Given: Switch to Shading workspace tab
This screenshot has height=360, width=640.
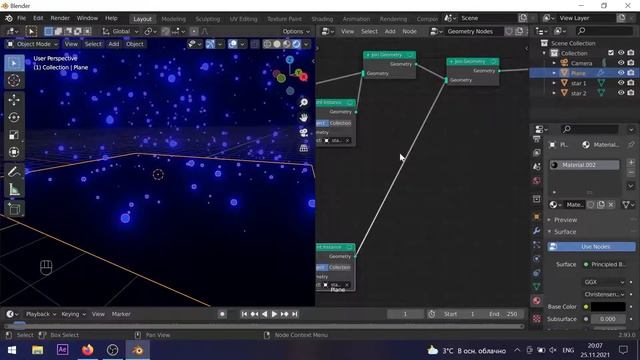Looking at the screenshot, I should [x=322, y=19].
